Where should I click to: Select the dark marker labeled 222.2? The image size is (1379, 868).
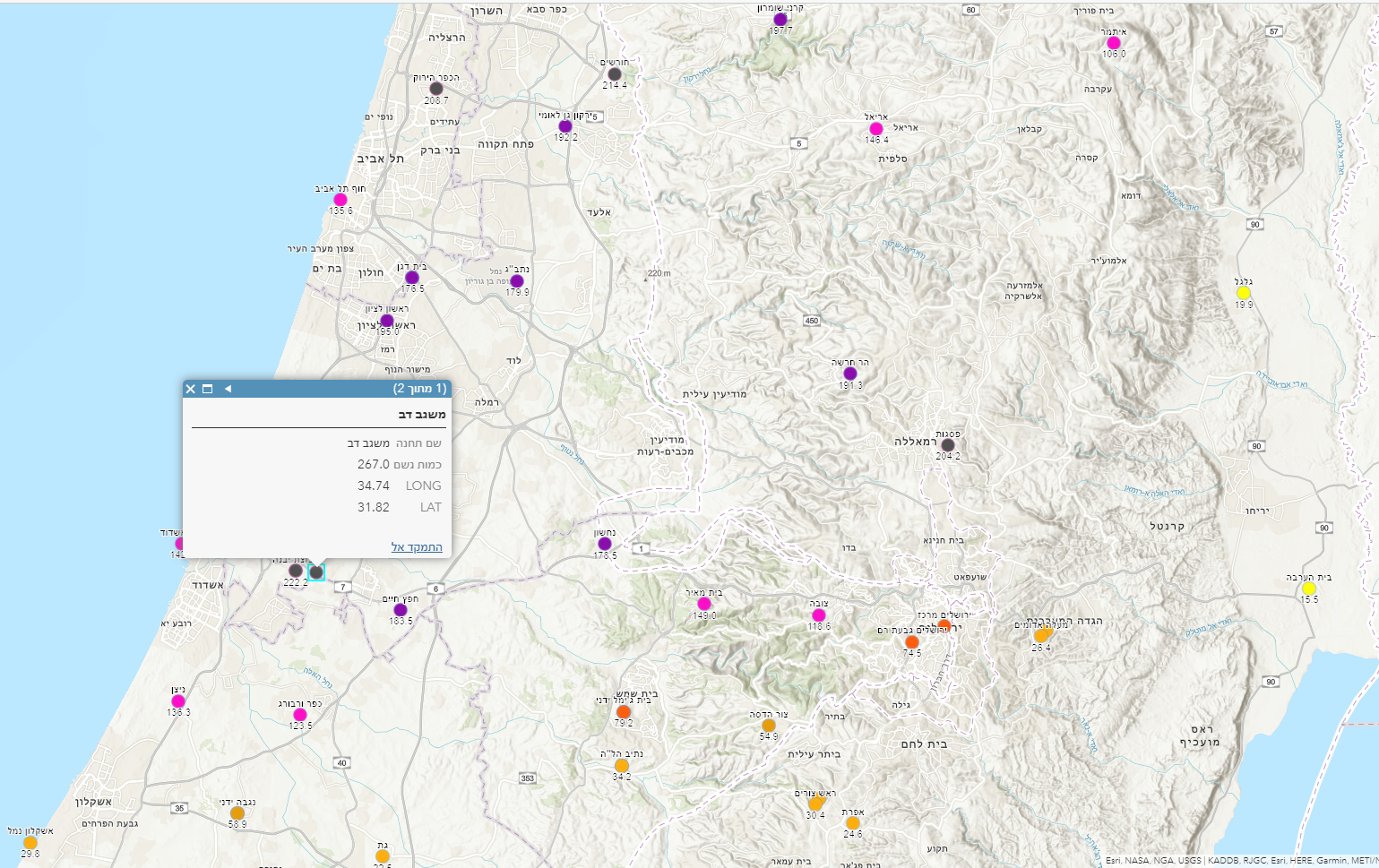pos(296,571)
